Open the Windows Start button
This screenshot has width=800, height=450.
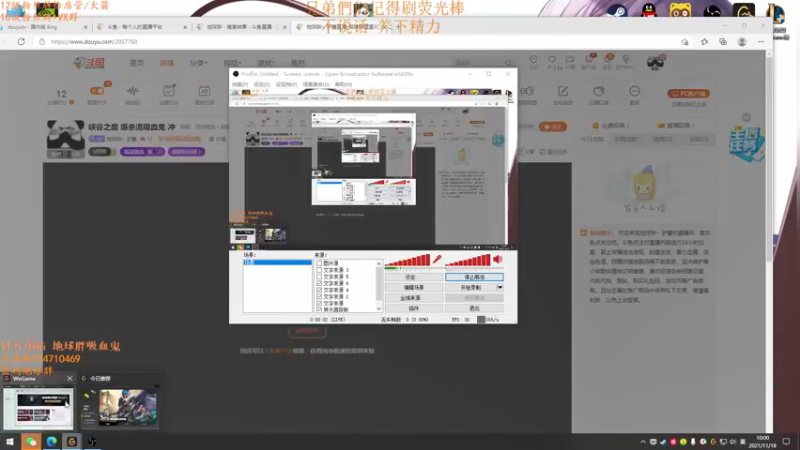[10, 441]
